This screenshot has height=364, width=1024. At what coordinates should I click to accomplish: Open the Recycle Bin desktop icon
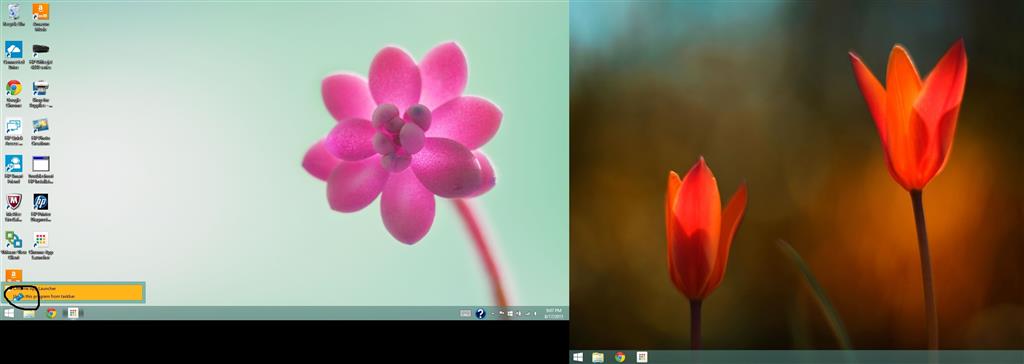tap(14, 14)
